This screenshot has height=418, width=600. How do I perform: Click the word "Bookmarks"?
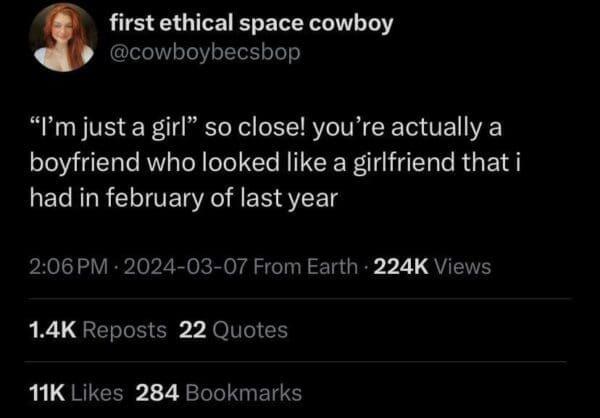(243, 393)
